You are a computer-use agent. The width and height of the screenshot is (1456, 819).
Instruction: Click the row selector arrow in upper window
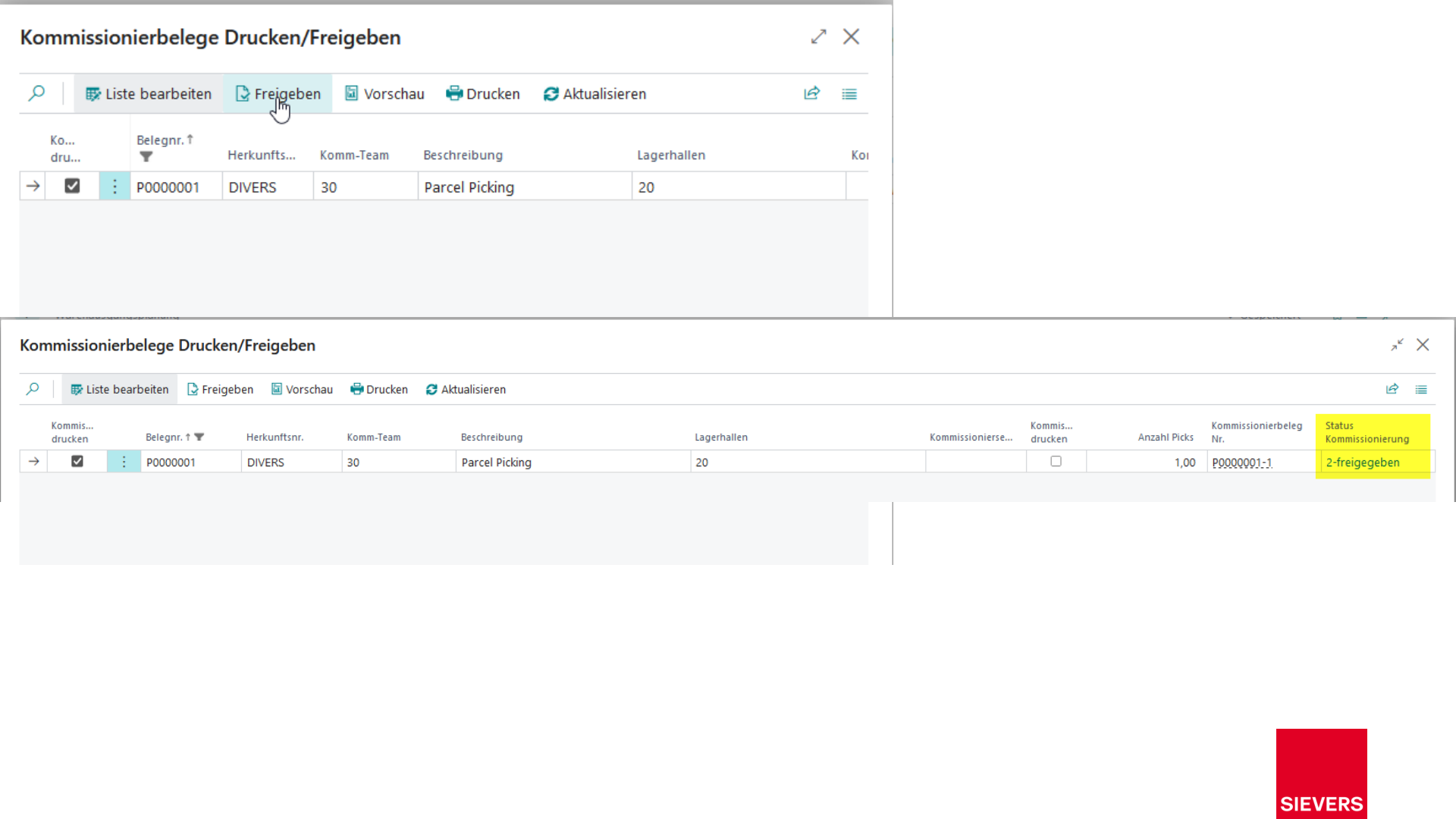(33, 186)
